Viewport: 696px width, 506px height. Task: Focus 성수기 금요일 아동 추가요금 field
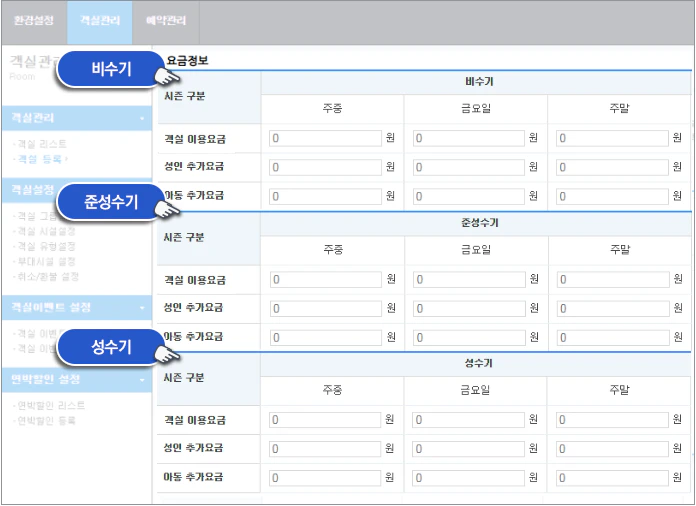pos(468,478)
